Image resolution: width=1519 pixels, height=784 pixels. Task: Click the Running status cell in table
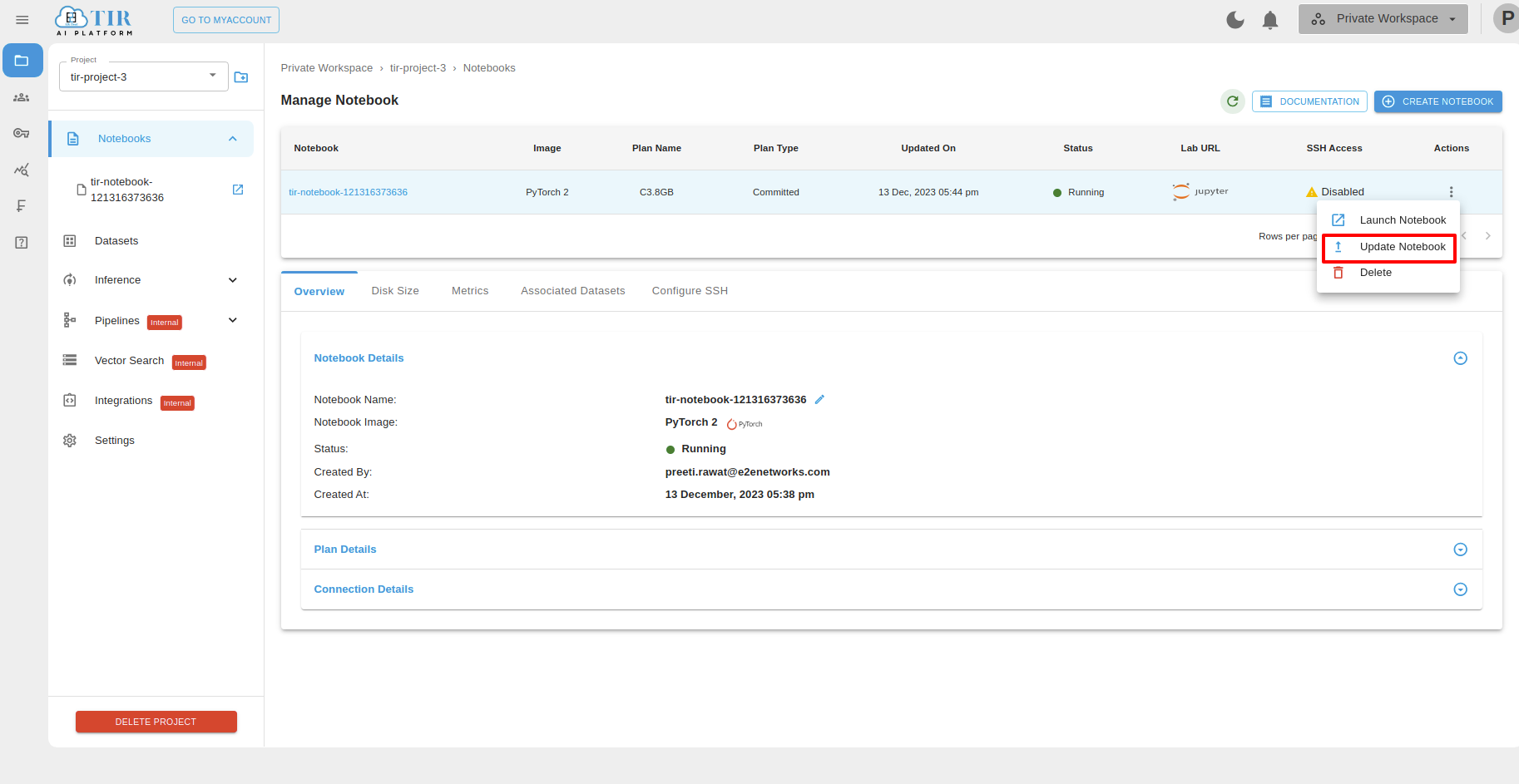tap(1078, 192)
